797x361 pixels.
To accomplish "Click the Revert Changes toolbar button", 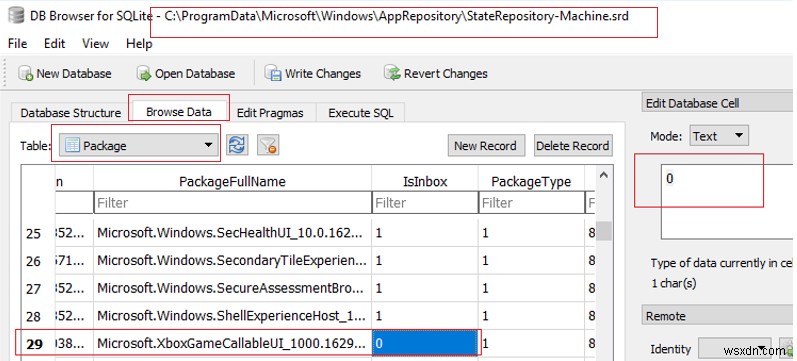I will point(436,74).
